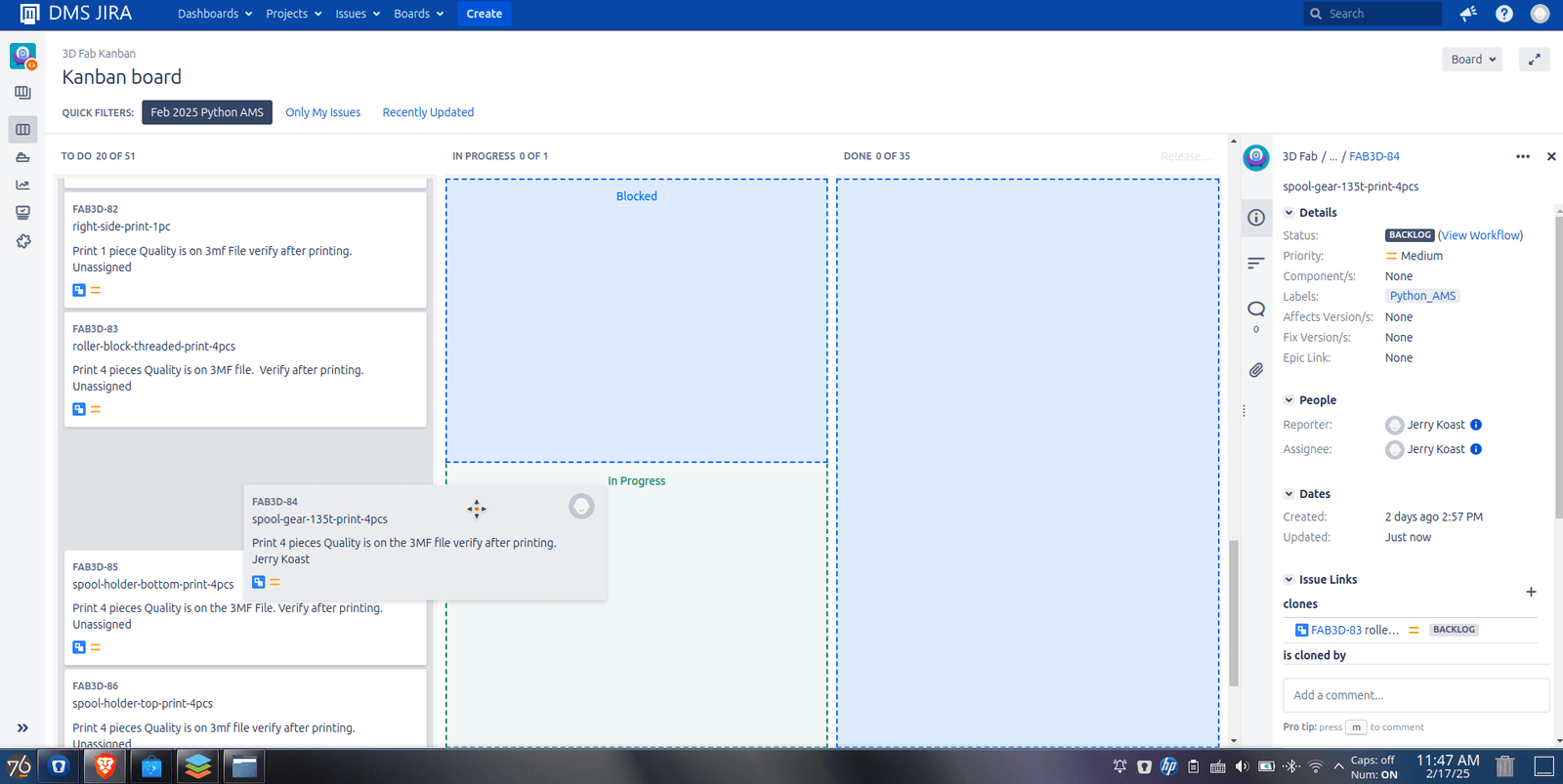Click the issue type icon on FAB3D-82 card
Viewport: 1563px width, 784px height.
[79, 290]
